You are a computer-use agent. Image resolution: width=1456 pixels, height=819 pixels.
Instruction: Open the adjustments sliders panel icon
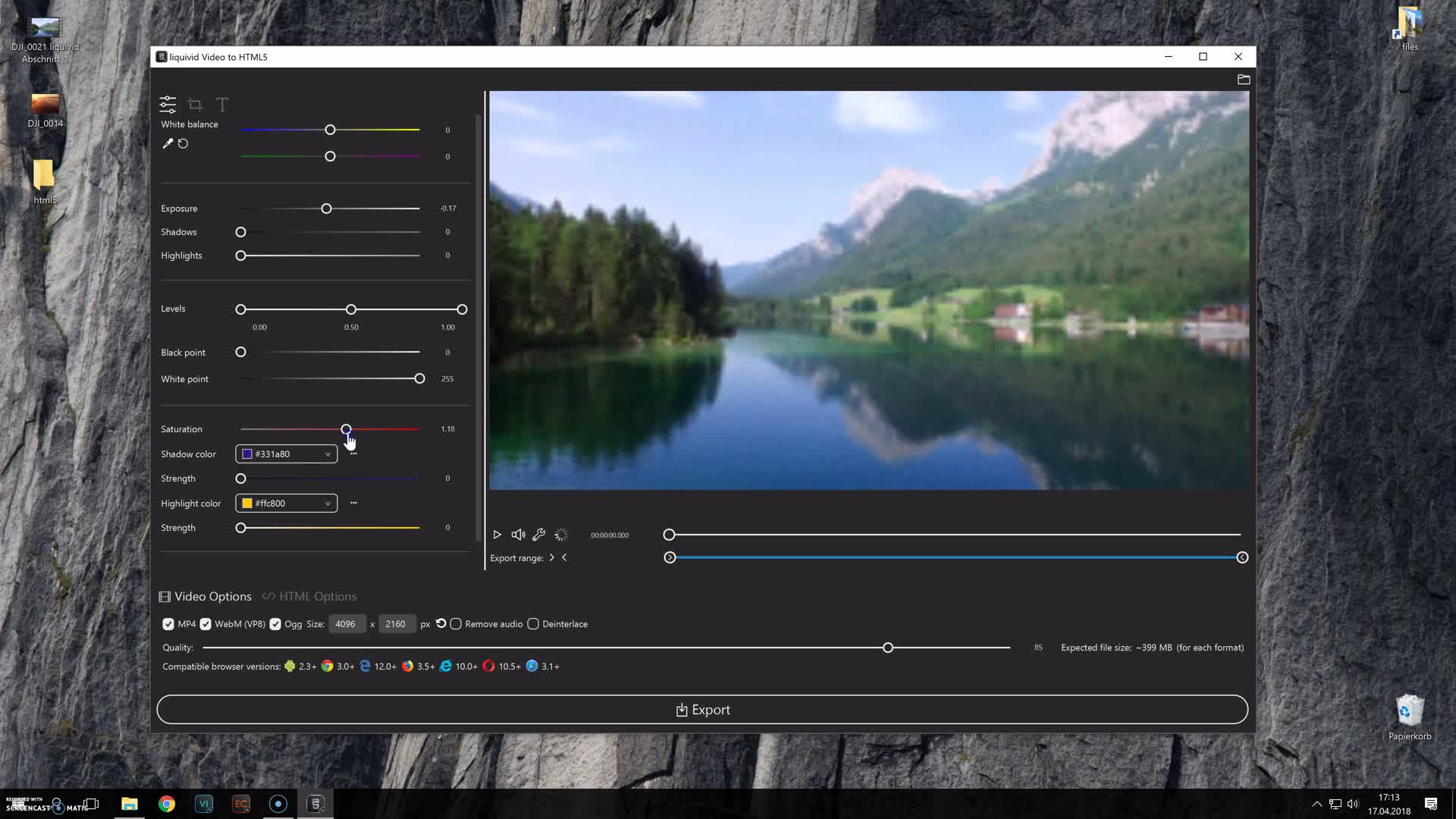tap(168, 105)
